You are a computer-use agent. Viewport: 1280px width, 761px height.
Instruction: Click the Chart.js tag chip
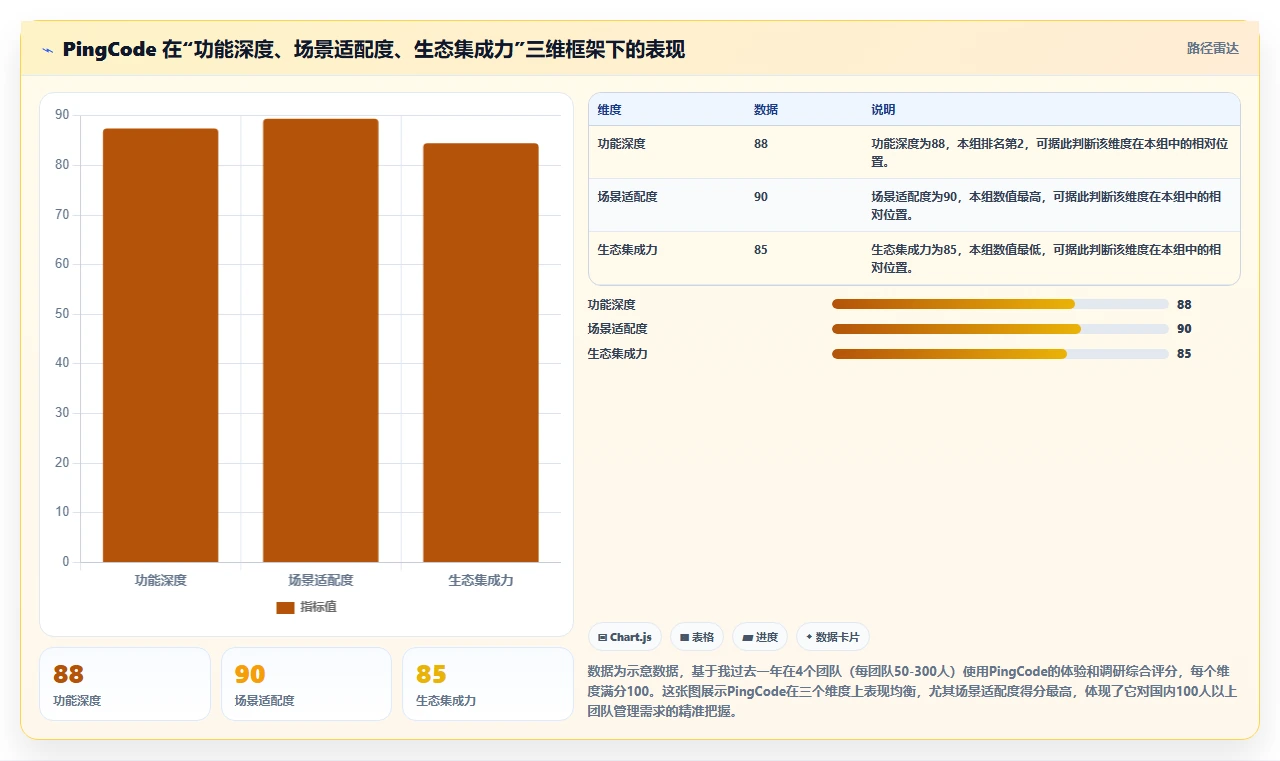click(x=625, y=637)
